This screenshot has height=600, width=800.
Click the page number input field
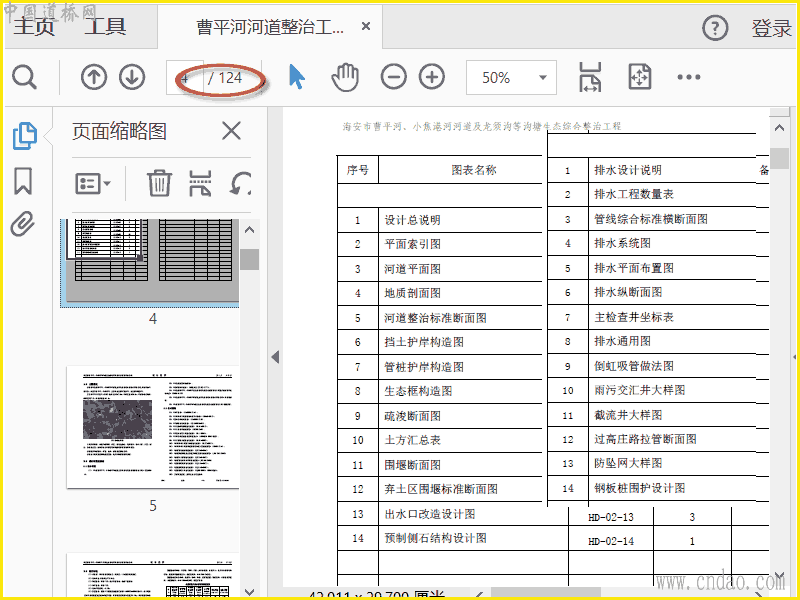point(185,78)
